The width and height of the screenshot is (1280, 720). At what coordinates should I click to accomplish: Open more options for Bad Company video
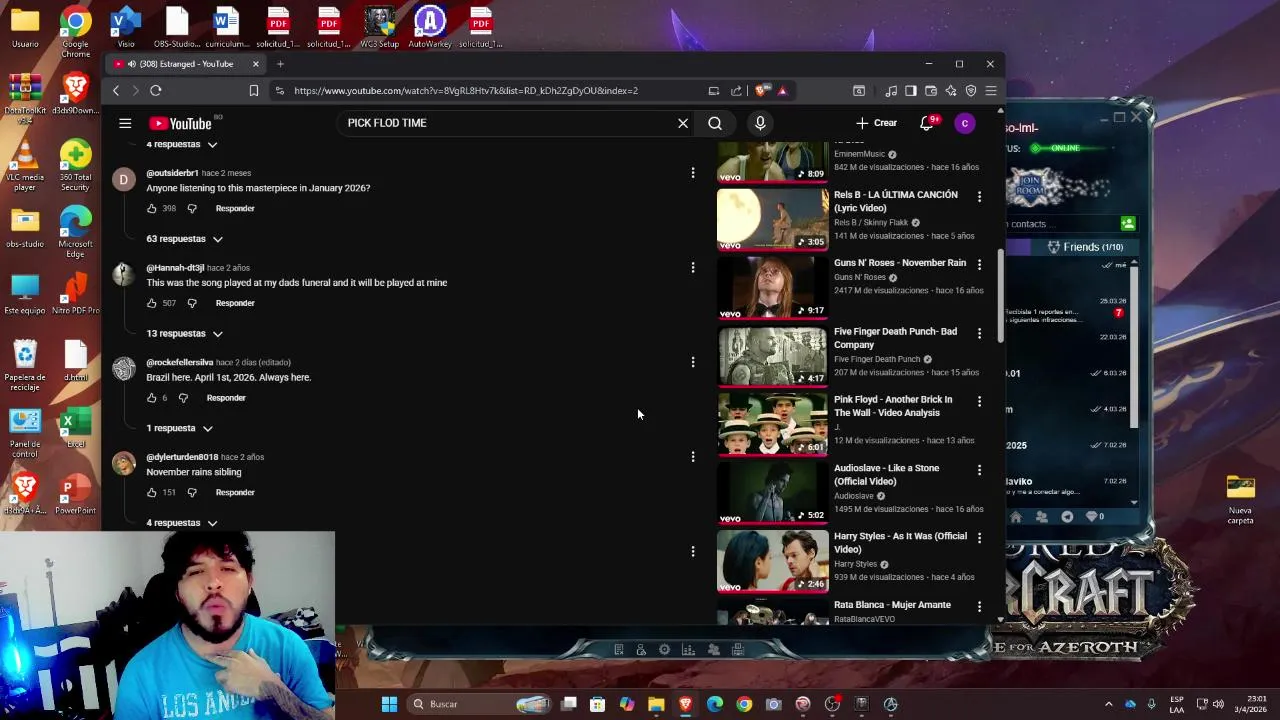[979, 333]
